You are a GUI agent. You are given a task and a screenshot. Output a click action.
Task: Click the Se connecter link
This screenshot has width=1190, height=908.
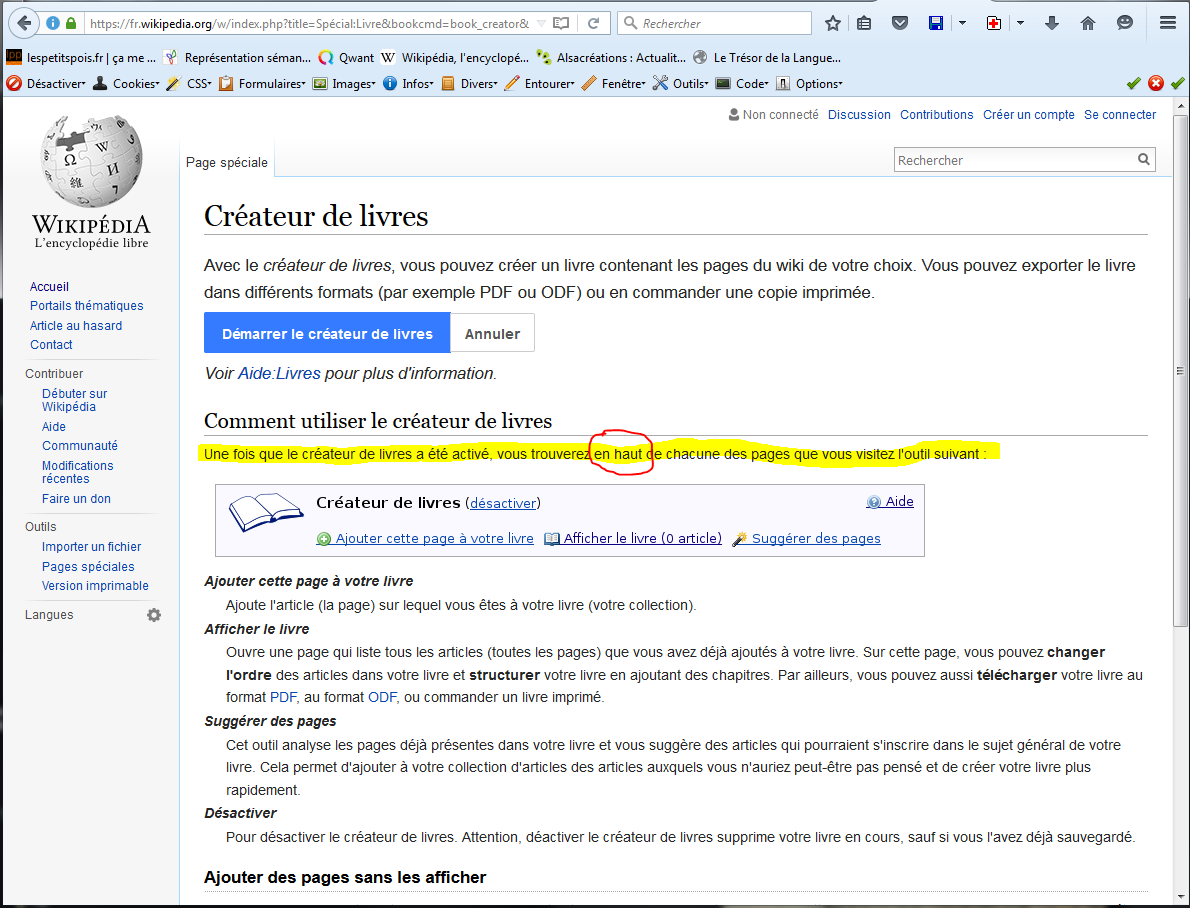[x=1120, y=115]
